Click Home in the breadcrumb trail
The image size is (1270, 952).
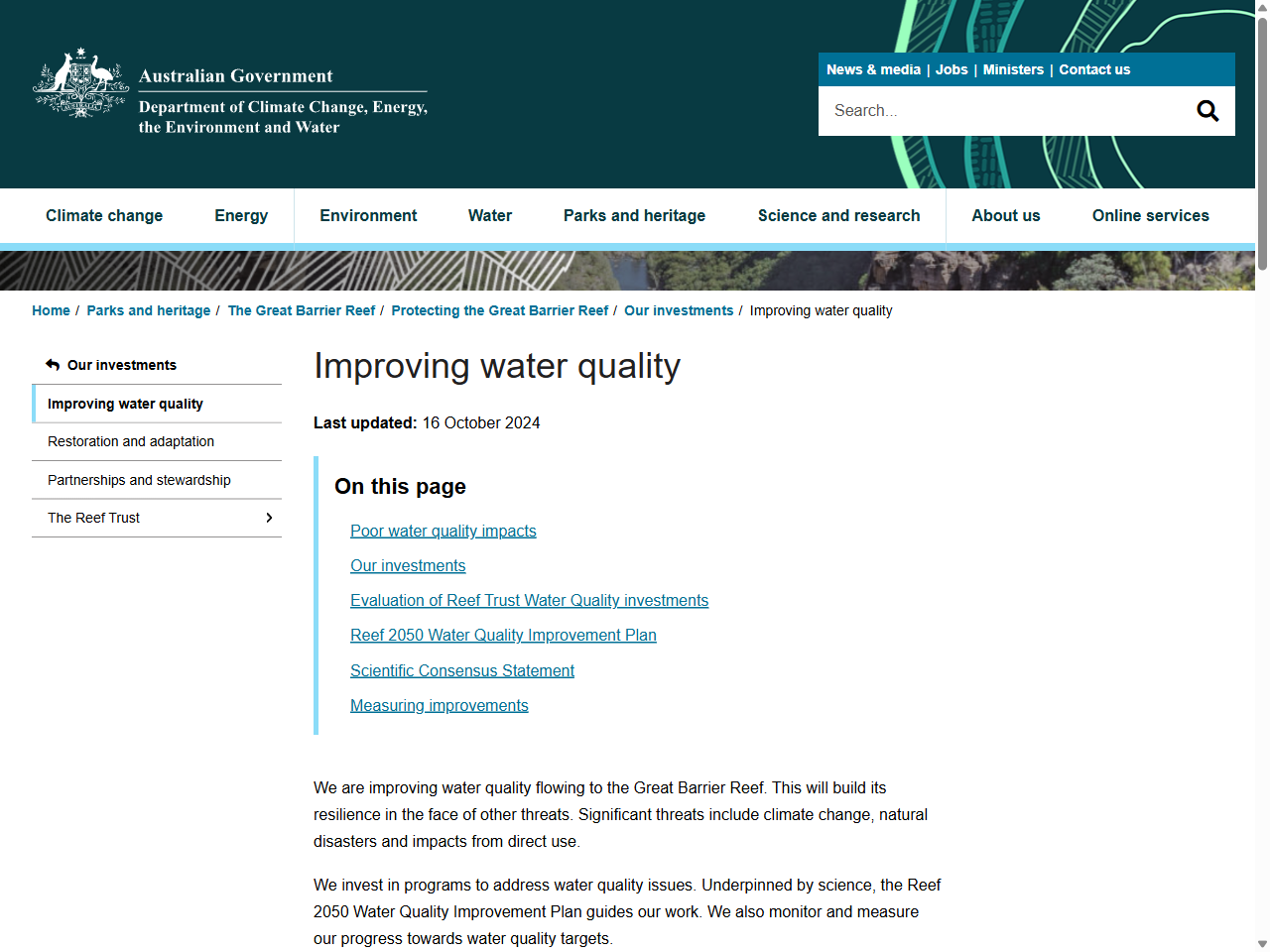click(x=51, y=310)
